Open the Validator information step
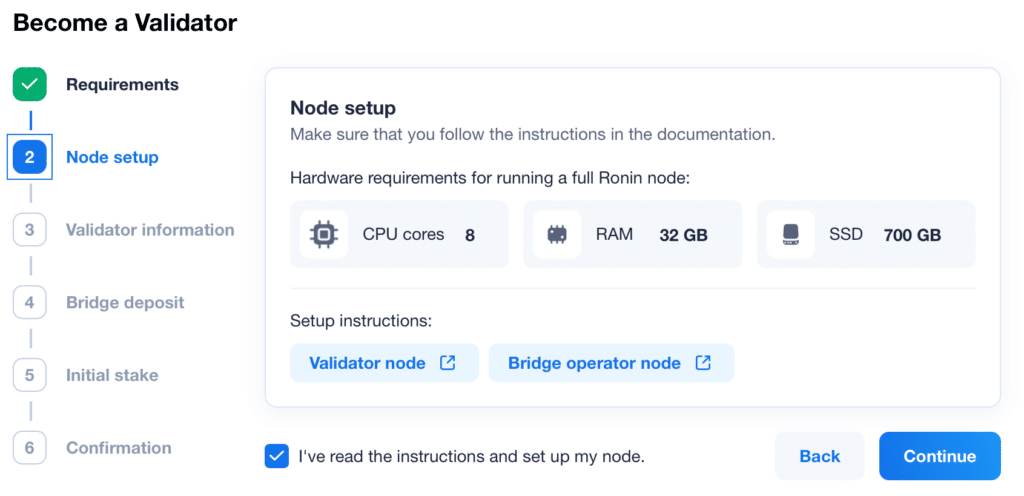This screenshot has height=496, width=1024. click(150, 230)
